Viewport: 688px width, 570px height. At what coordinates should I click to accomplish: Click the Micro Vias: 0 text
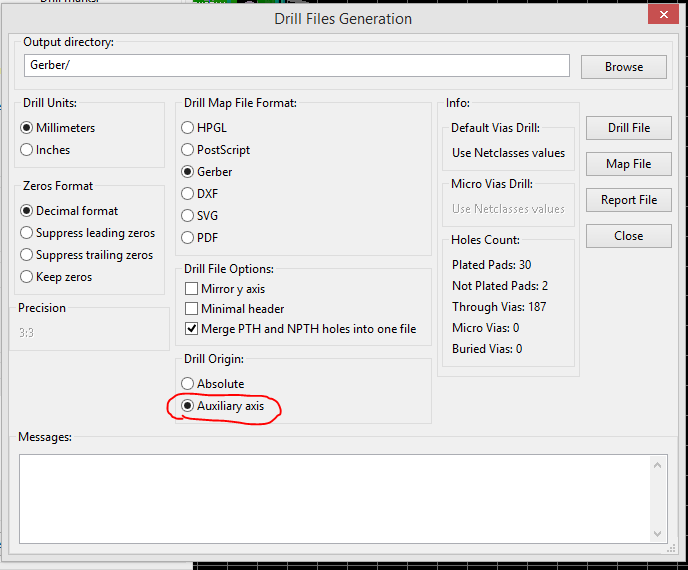485,328
